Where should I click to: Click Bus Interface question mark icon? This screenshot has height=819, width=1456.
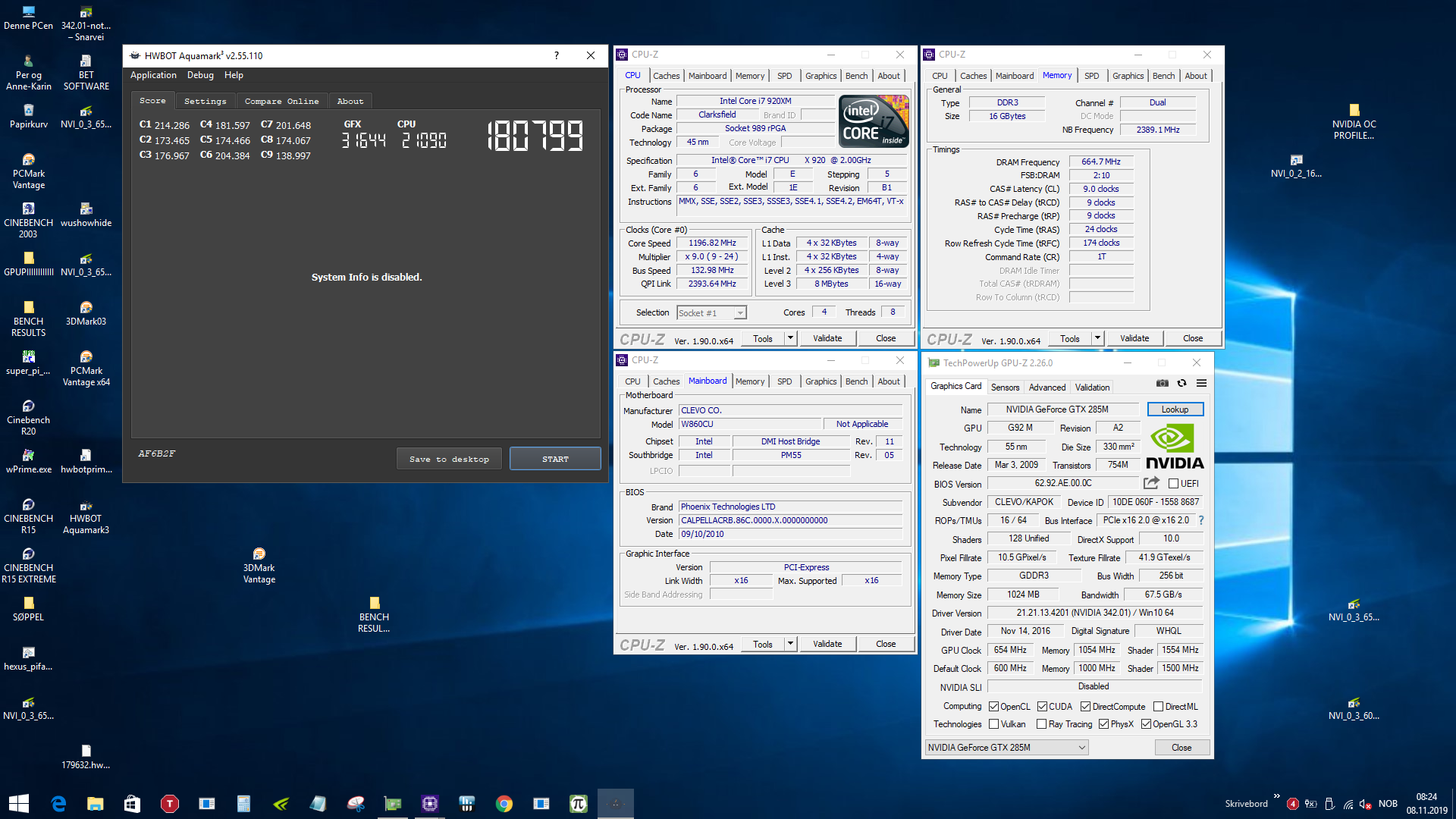click(x=1201, y=520)
